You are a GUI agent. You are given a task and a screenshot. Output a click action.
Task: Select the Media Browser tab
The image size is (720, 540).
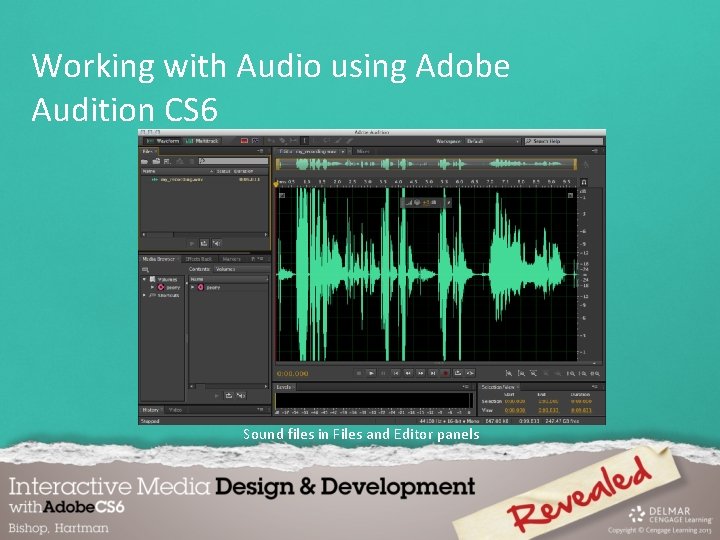(x=158, y=259)
